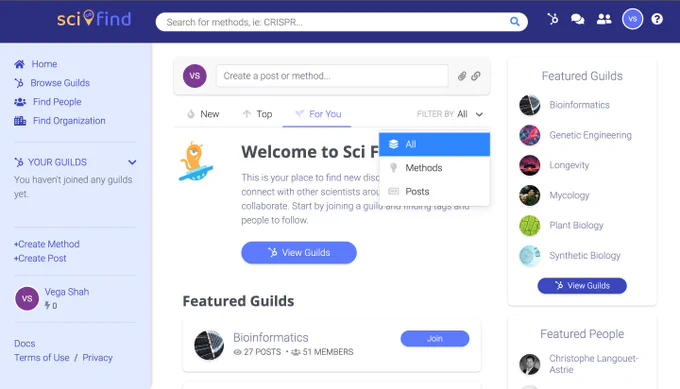Click the Find Organization building icon
This screenshot has height=389, width=680.
pos(20,121)
